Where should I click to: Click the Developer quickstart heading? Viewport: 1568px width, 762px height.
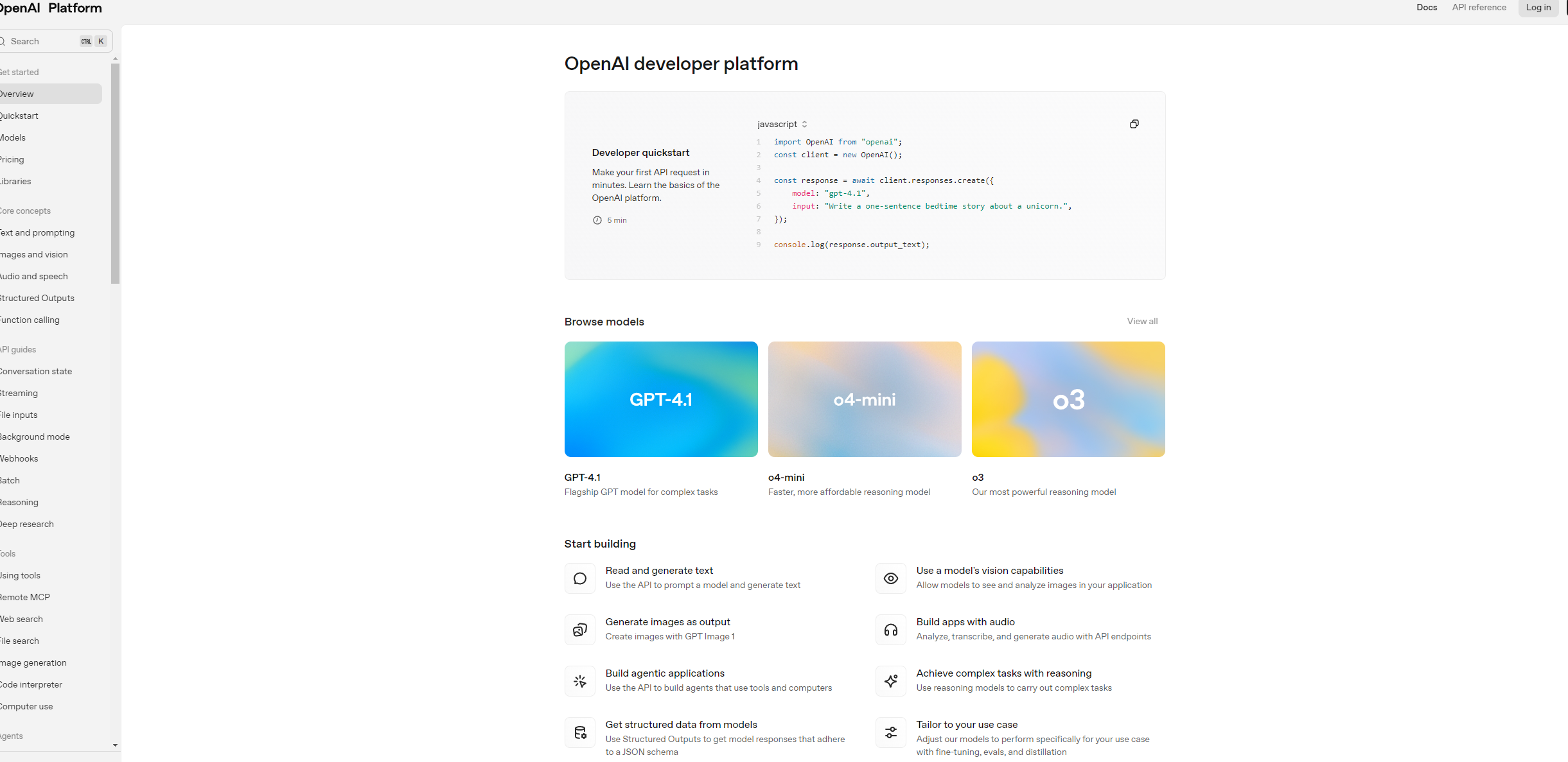click(x=640, y=153)
